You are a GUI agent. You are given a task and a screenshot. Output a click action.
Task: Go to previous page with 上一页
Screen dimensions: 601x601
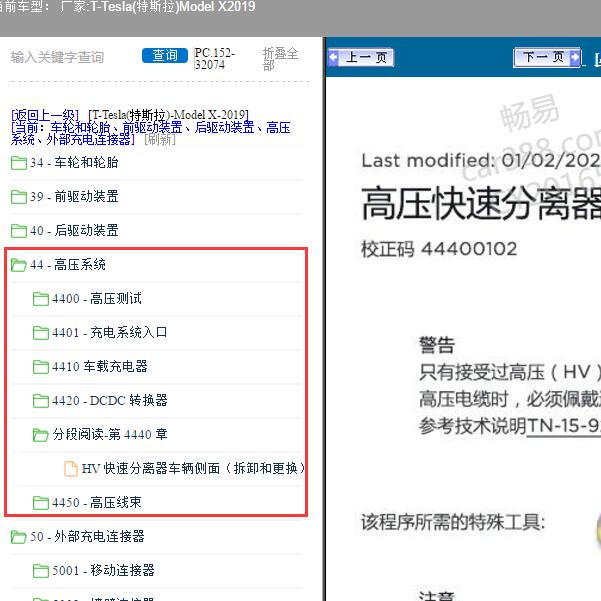click(x=361, y=57)
